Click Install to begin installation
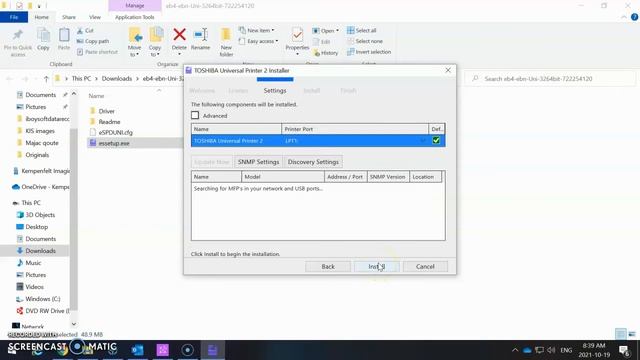The height and width of the screenshot is (360, 640). pyautogui.click(x=376, y=267)
